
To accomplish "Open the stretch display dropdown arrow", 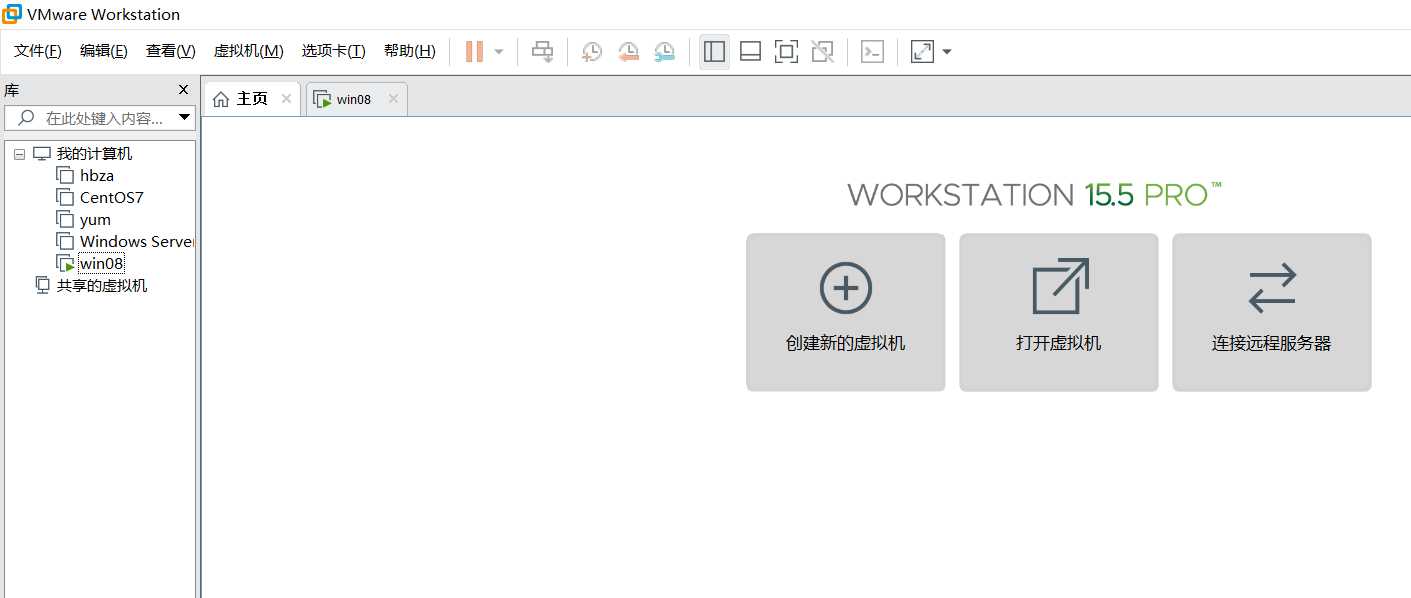I will [946, 51].
